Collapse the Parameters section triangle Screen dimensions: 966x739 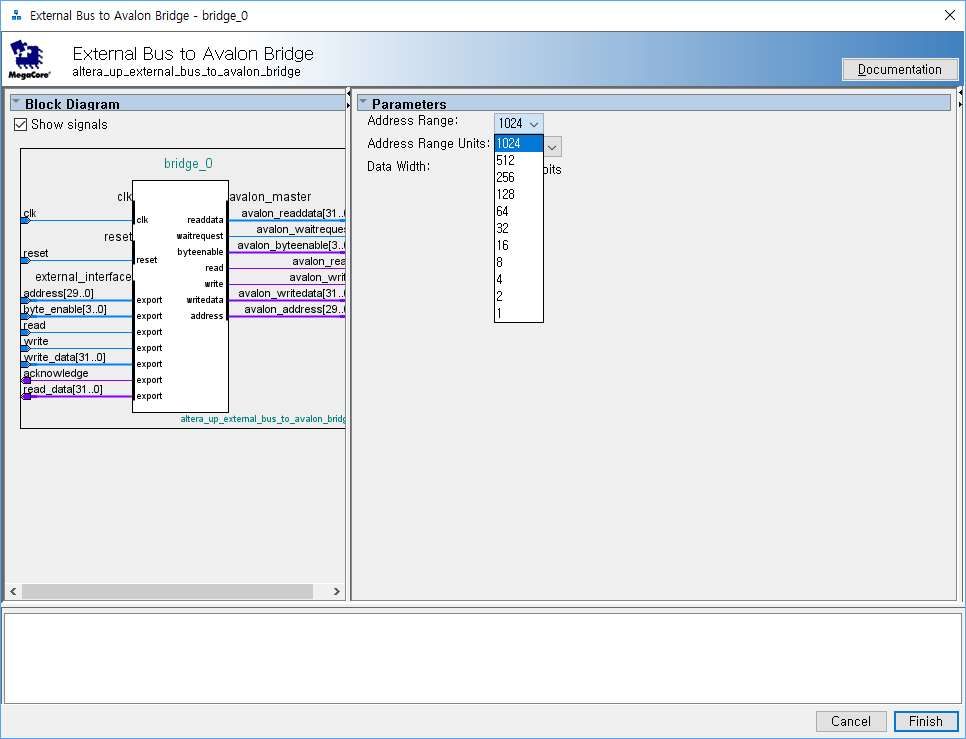point(363,103)
